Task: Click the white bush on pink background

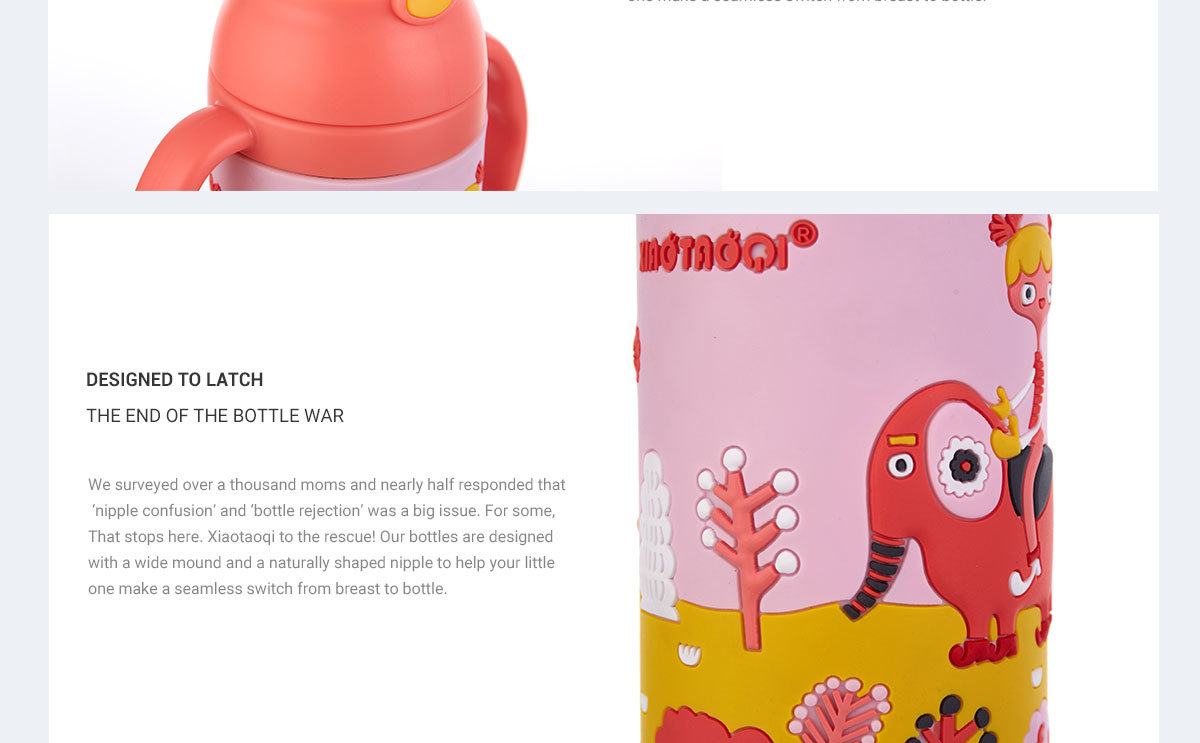Action: click(658, 537)
